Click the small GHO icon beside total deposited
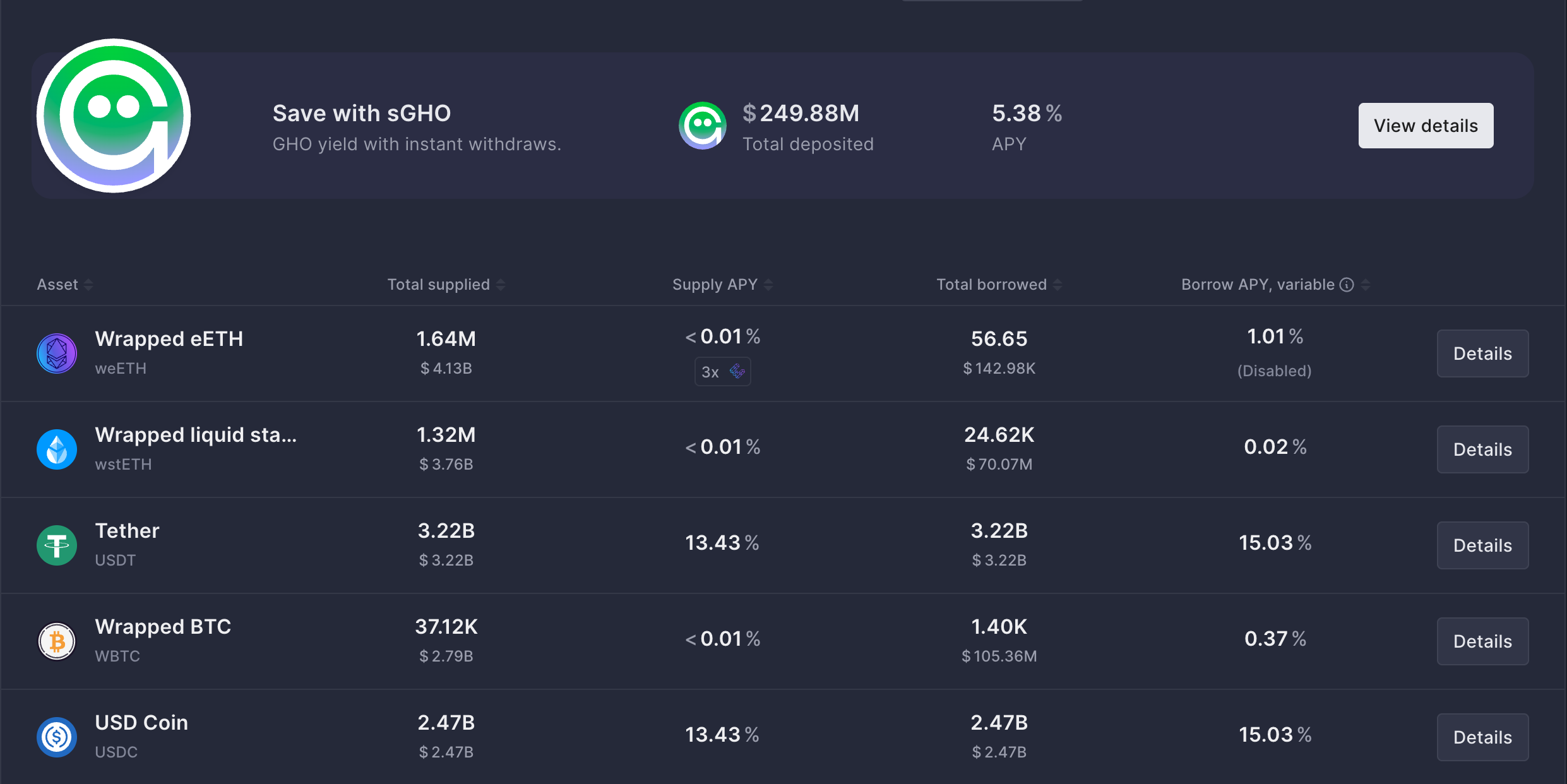The width and height of the screenshot is (1567, 784). (702, 126)
